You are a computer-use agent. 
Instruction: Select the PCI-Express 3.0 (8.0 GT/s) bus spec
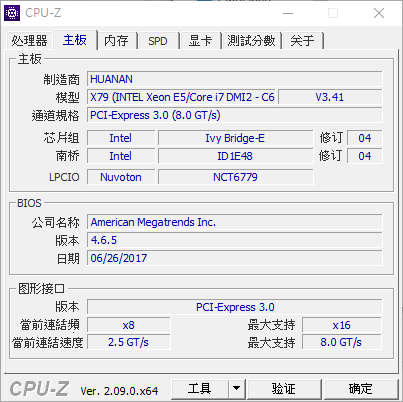(235, 115)
